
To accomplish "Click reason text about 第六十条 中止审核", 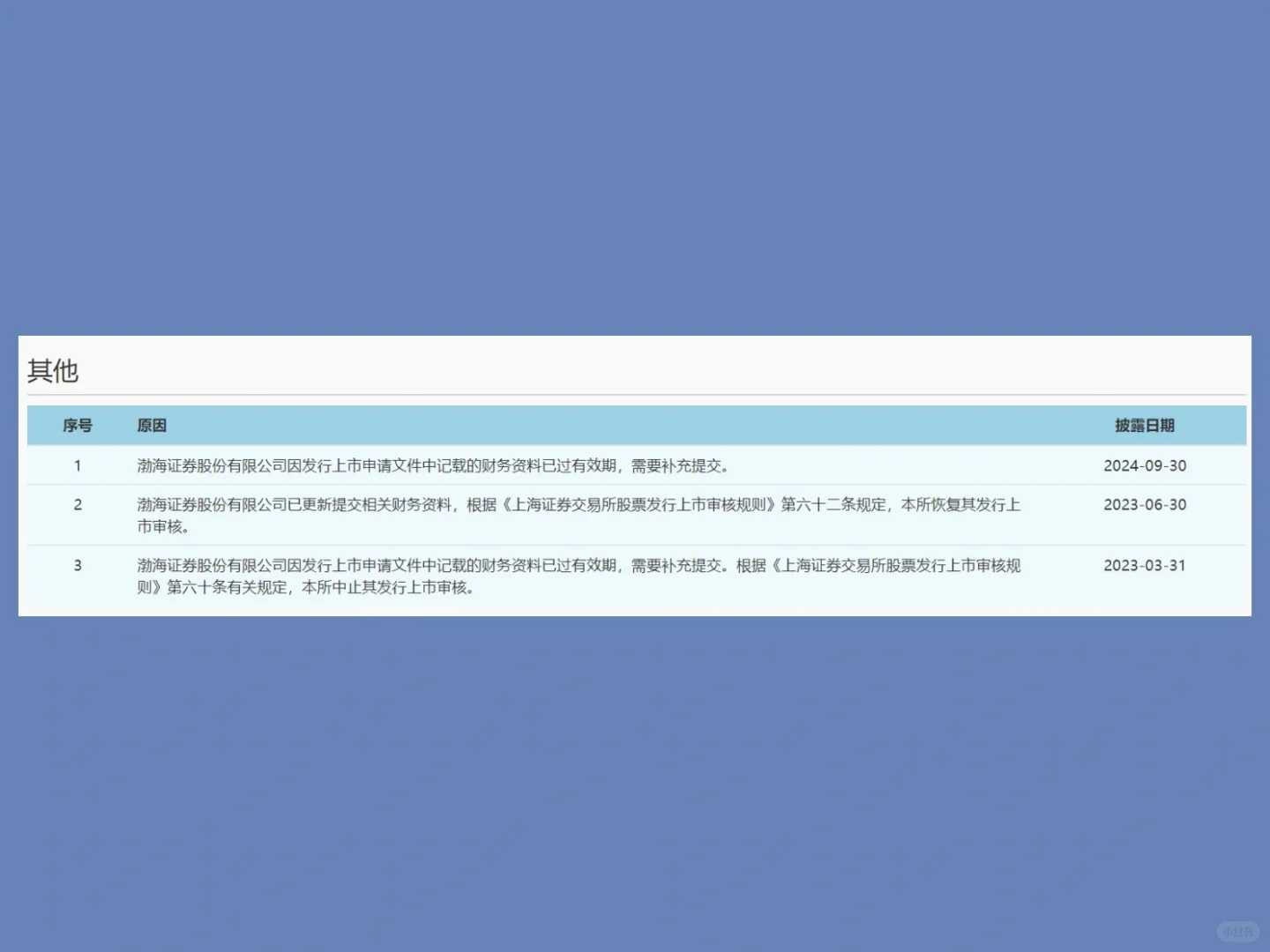I will [x=579, y=576].
